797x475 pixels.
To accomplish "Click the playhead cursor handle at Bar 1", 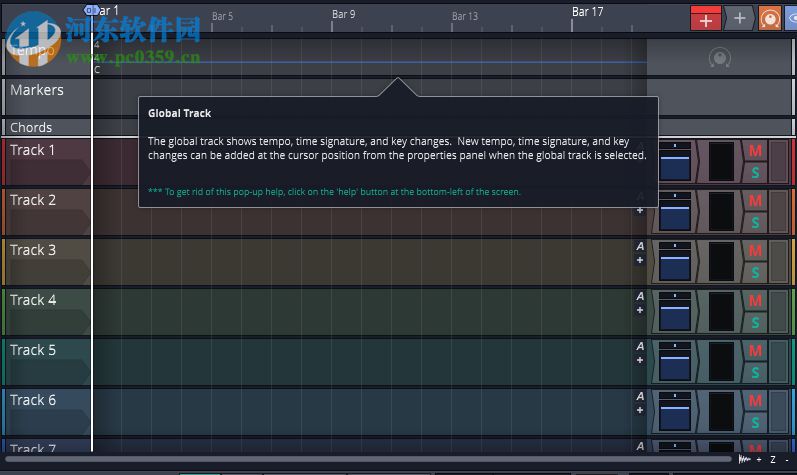I will pos(91,10).
